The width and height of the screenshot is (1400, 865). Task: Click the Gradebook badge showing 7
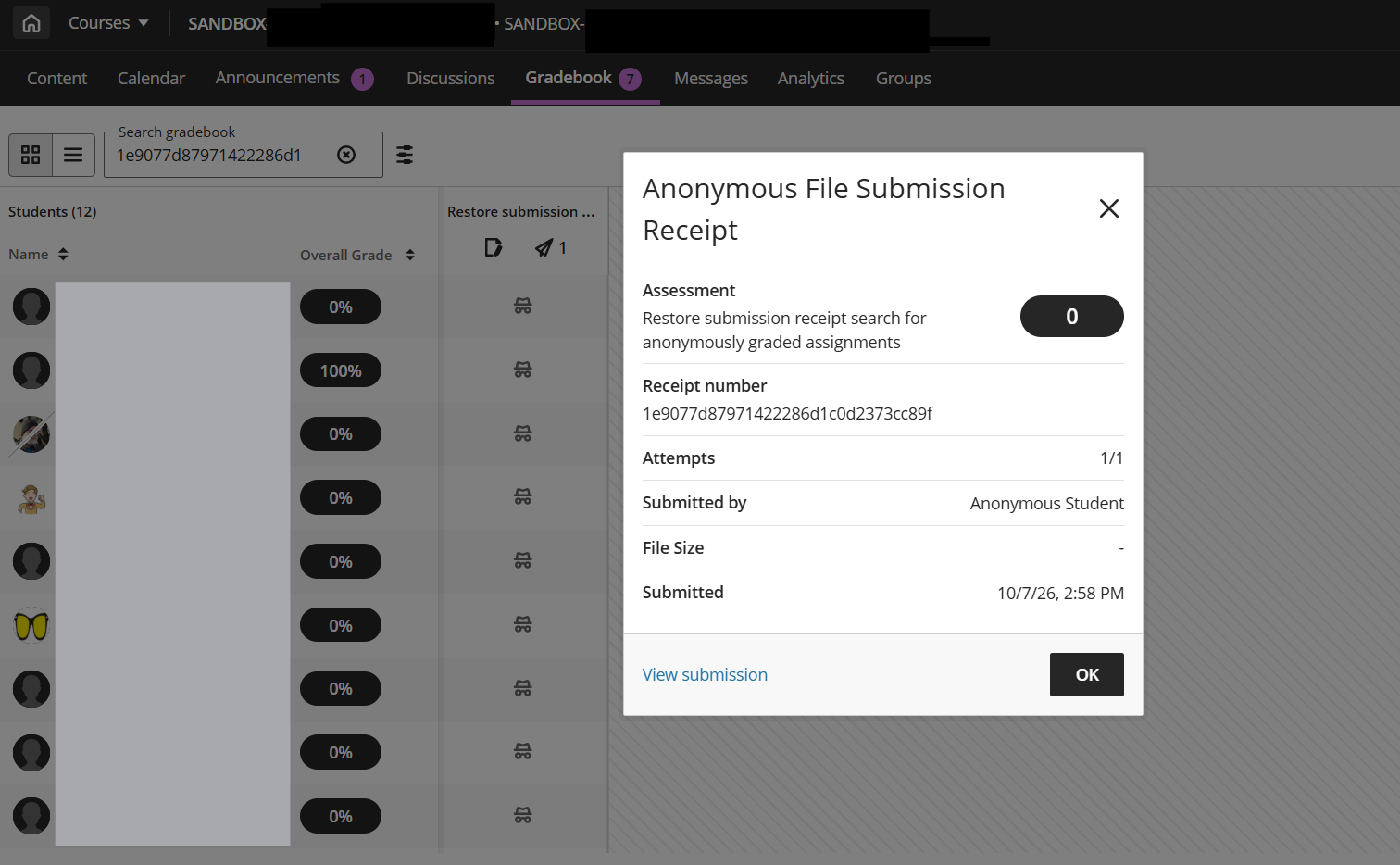tap(631, 79)
